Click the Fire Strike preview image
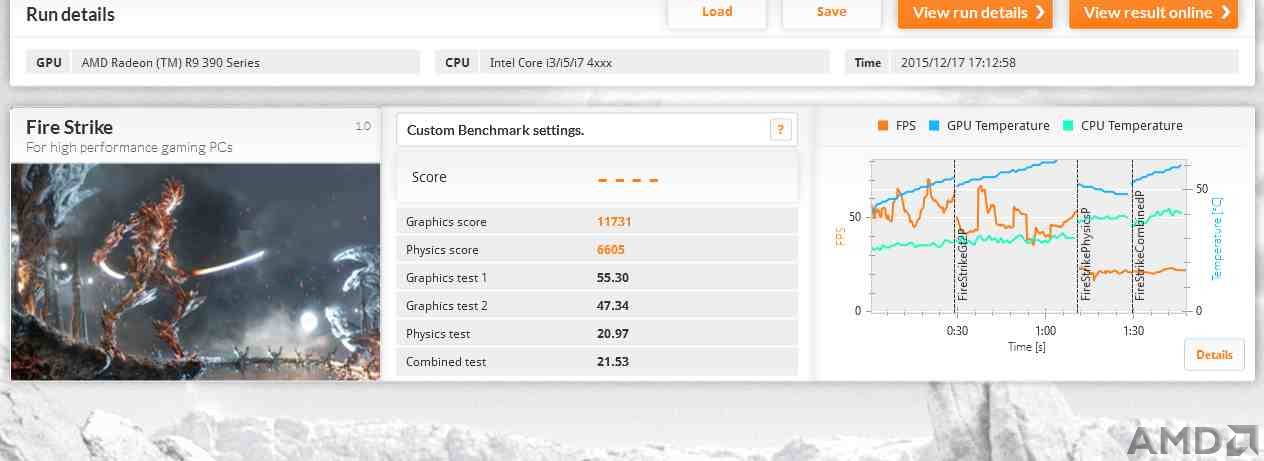1264x461 pixels. click(x=195, y=271)
